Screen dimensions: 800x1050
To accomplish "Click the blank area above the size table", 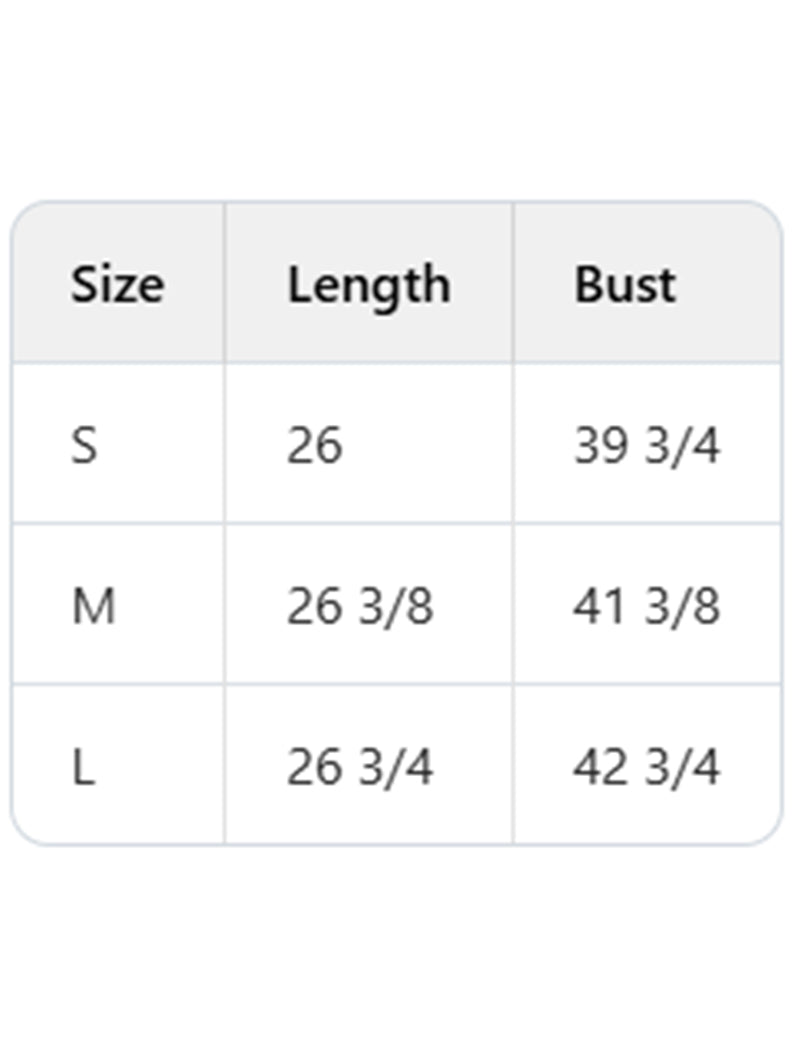I will point(400,100).
